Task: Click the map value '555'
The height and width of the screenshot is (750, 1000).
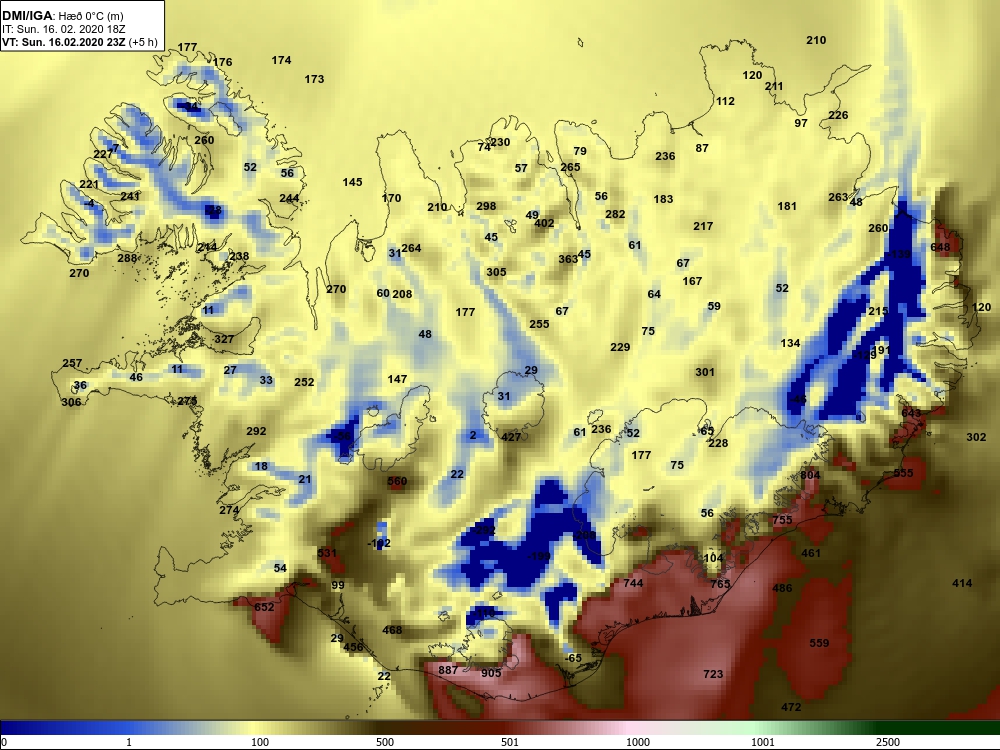Action: pyautogui.click(x=903, y=473)
